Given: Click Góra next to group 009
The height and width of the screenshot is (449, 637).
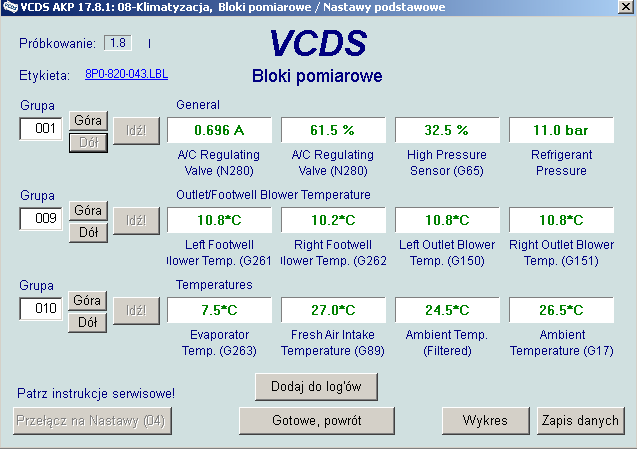Looking at the screenshot, I should 88,210.
